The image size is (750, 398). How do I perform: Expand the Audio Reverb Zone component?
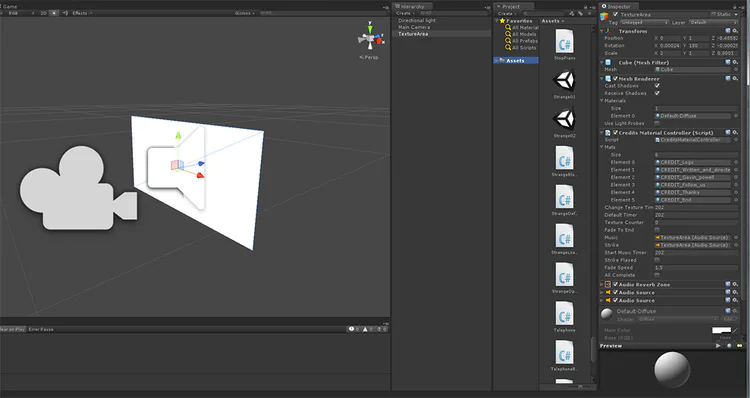(x=602, y=284)
